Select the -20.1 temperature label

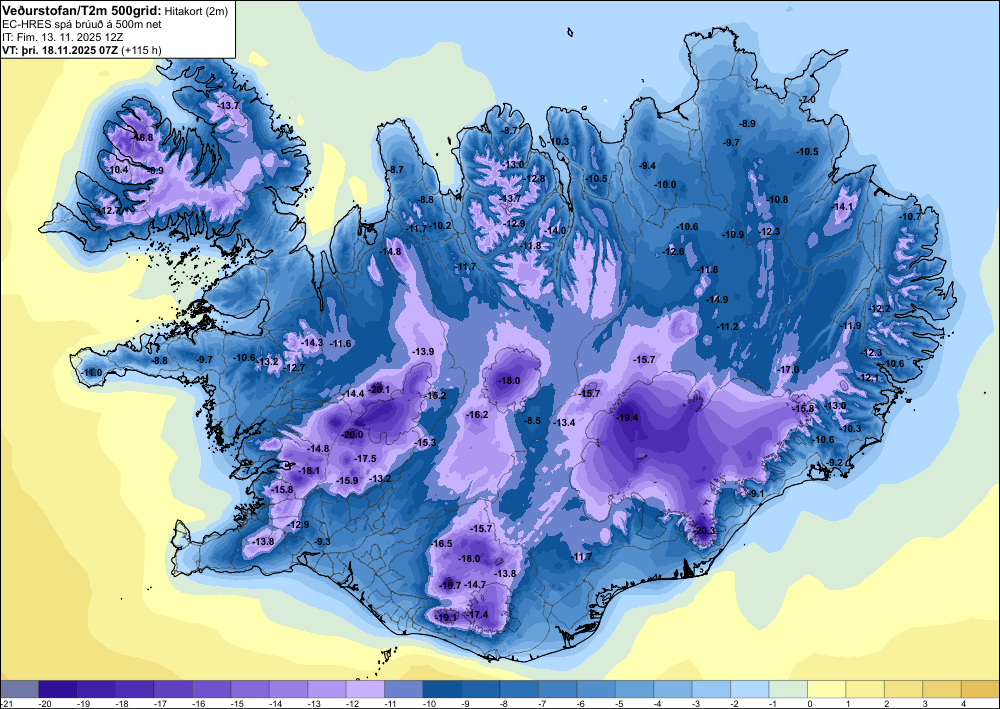tap(379, 389)
